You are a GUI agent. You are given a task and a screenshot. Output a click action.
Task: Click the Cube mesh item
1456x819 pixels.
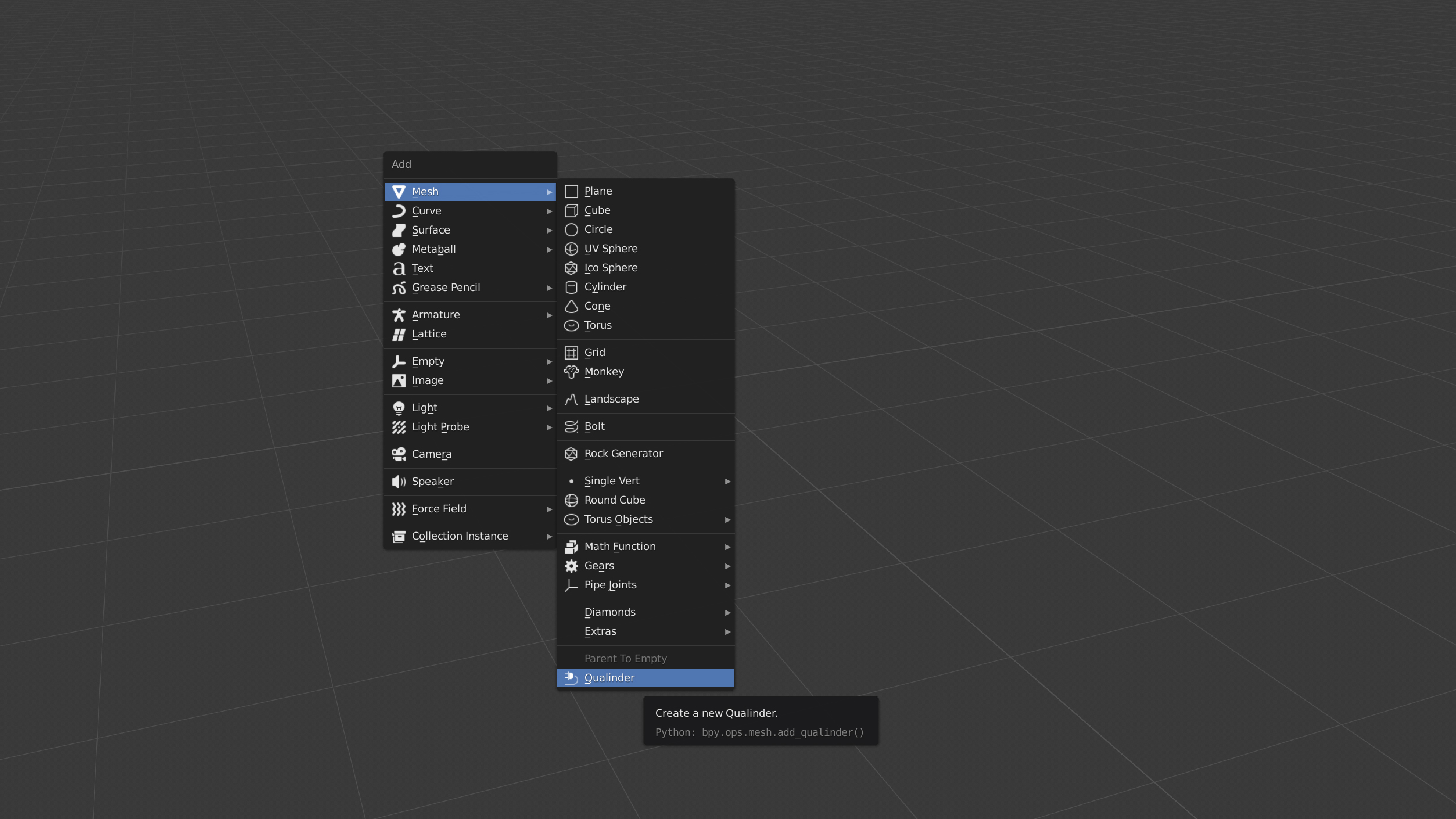pyautogui.click(x=597, y=210)
